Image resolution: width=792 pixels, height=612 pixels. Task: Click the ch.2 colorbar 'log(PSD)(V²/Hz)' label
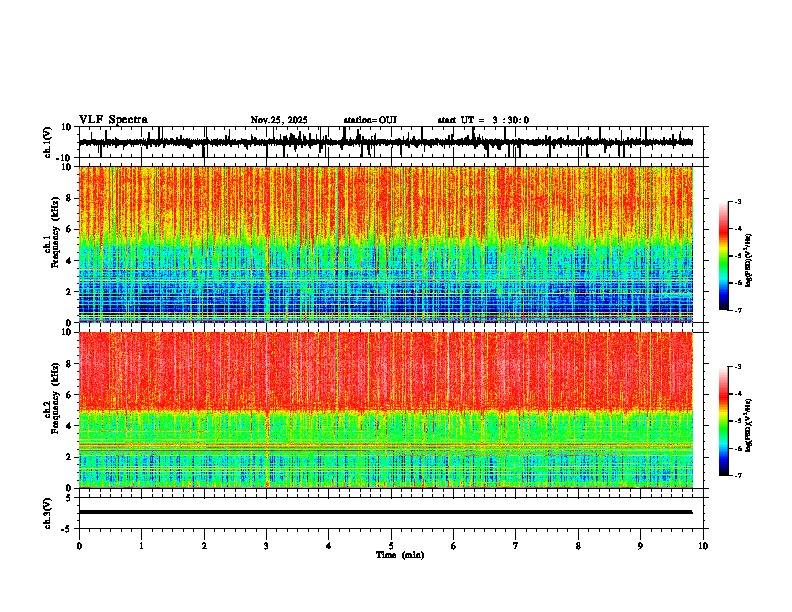click(x=749, y=424)
